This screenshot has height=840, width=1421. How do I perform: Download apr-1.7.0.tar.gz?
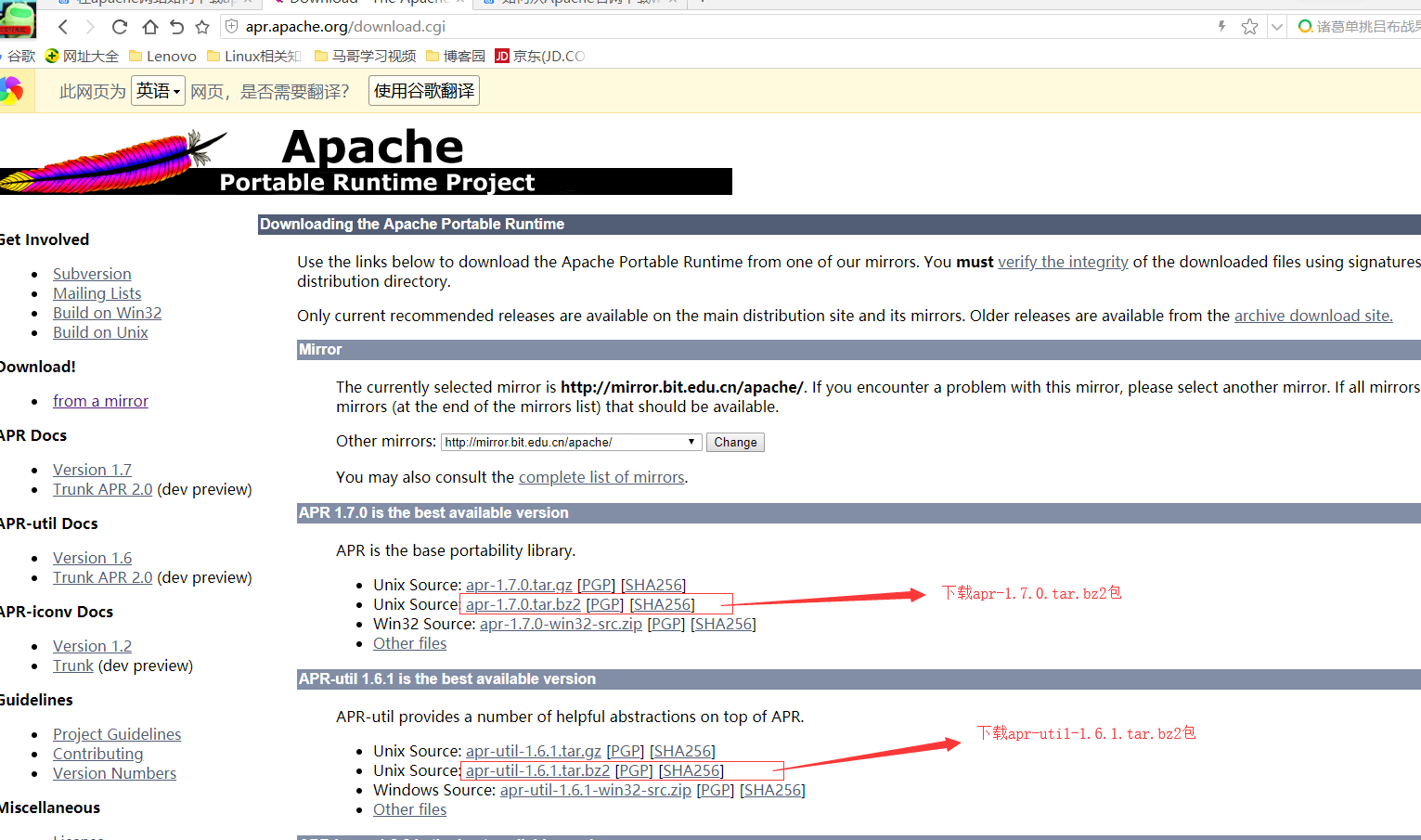(519, 585)
